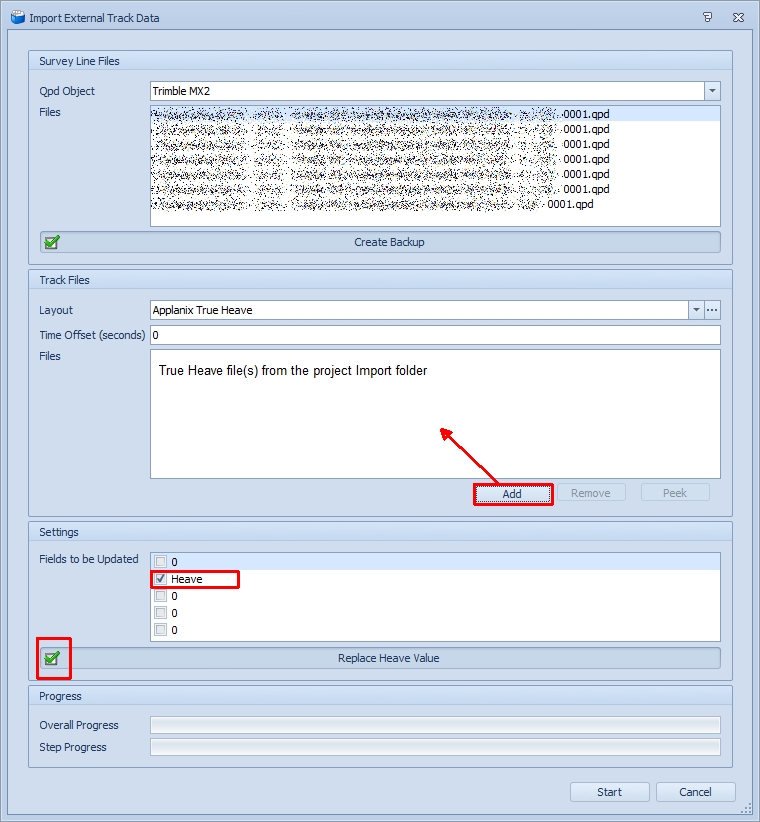Toggle the Create Backup green checkmark

click(52, 242)
